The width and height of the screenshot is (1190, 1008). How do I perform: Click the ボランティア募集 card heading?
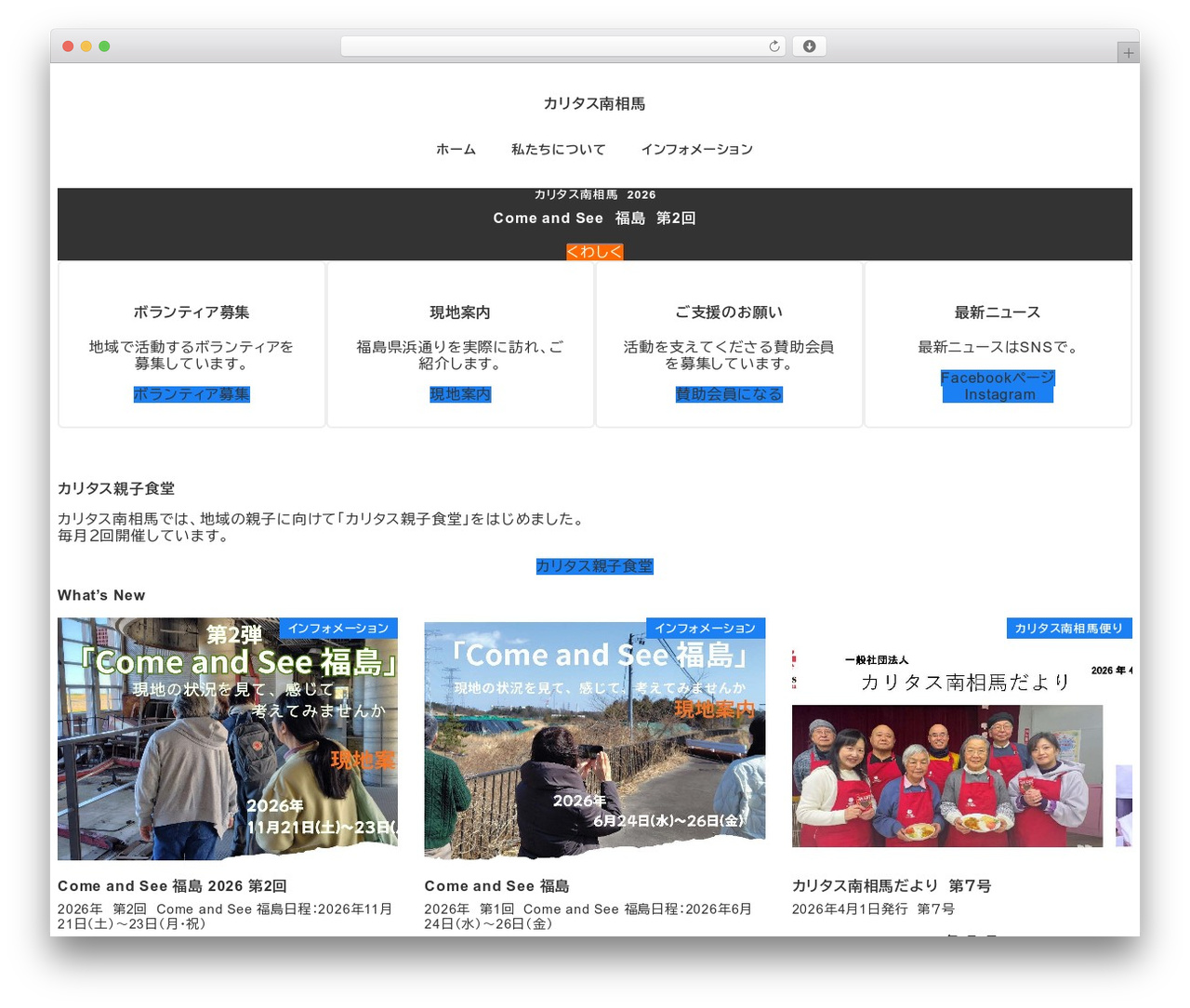pyautogui.click(x=192, y=312)
